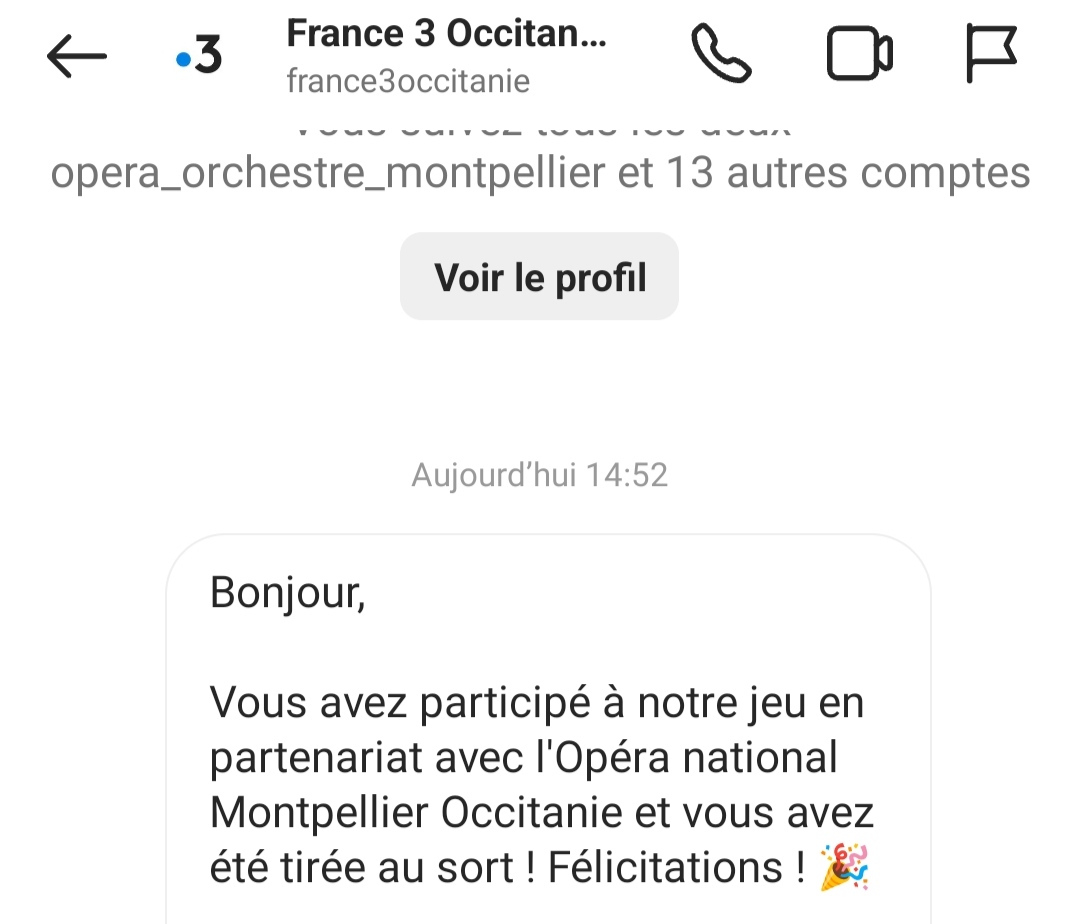Viewport: 1080px width, 924px height.
Task: Click the "partenariat avec l'Opéra national" line
Action: click(x=523, y=758)
